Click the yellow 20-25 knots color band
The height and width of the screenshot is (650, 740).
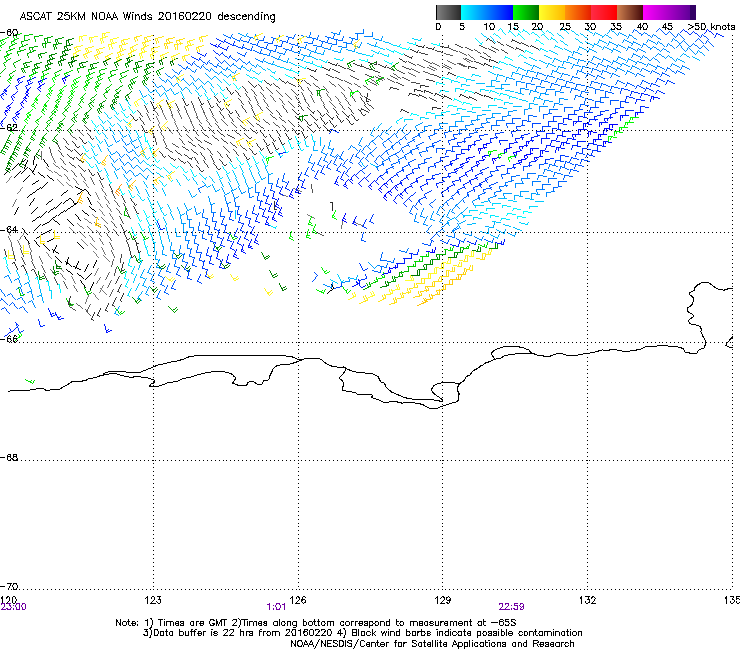click(552, 12)
